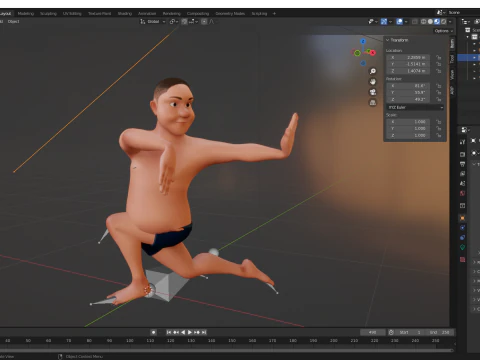The width and height of the screenshot is (480, 360).
Task: Open the Global transform orientation dropdown
Action: click(153, 22)
